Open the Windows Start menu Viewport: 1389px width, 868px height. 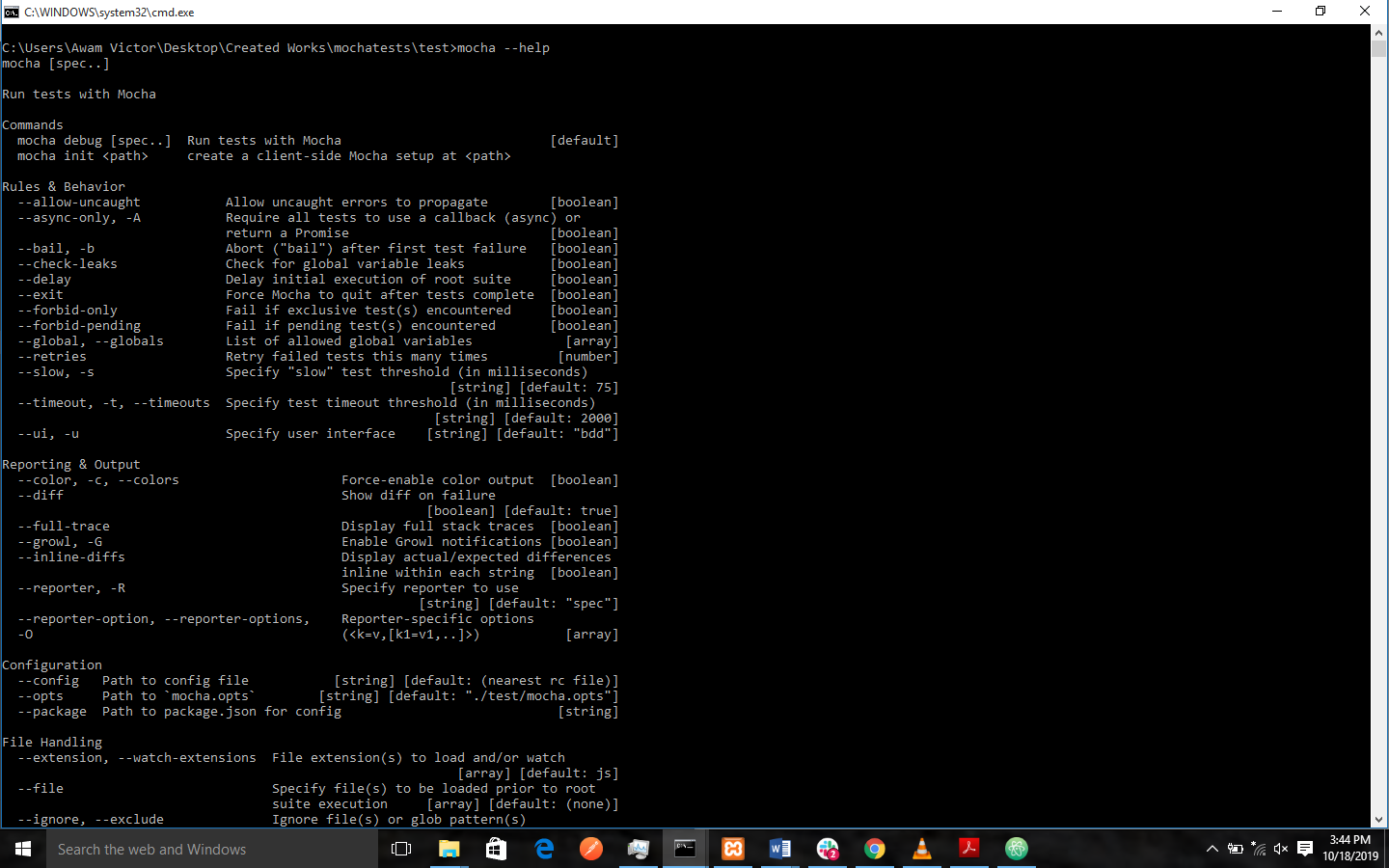pos(23,849)
